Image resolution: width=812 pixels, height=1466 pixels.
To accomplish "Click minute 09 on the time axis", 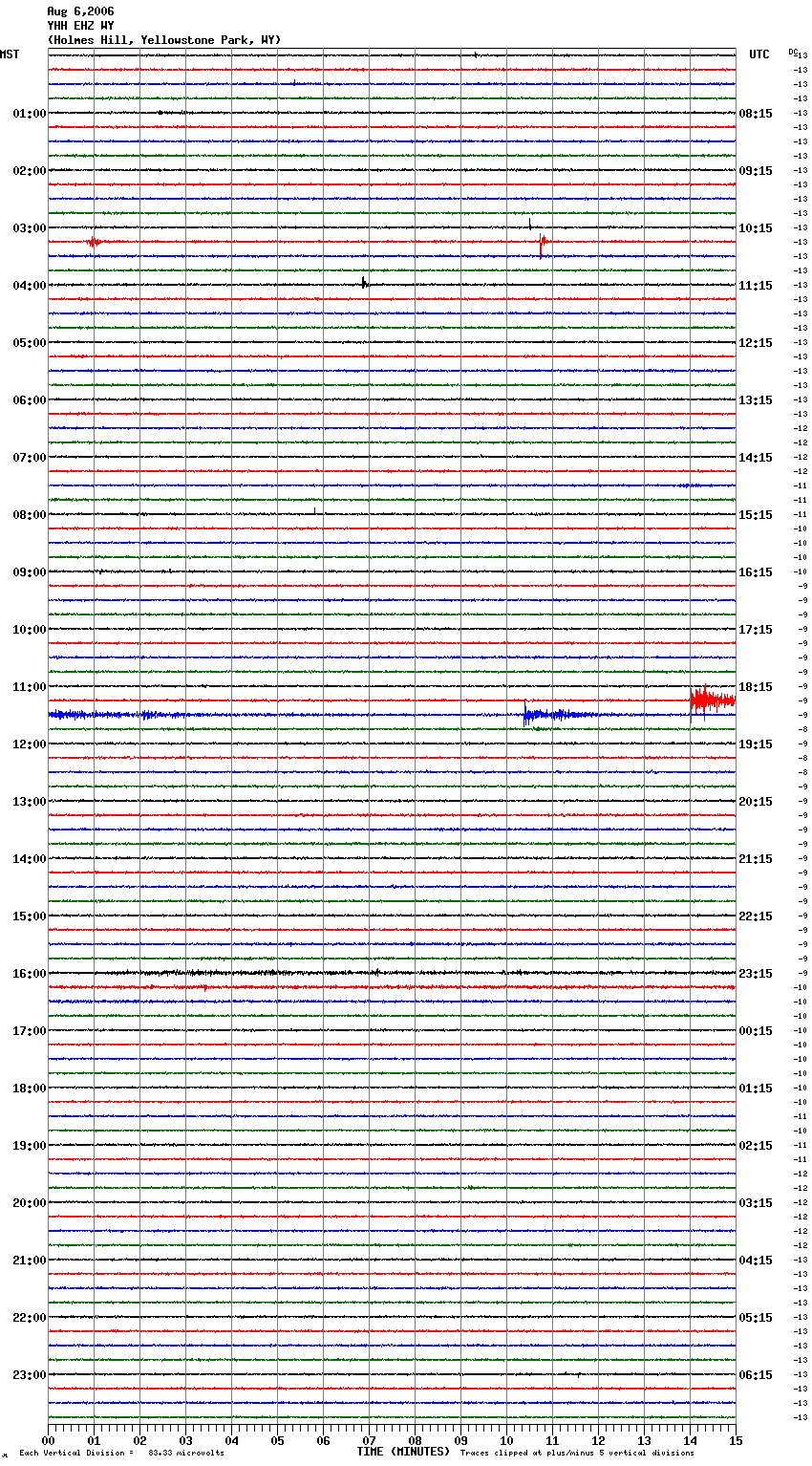I will tap(460, 1440).
